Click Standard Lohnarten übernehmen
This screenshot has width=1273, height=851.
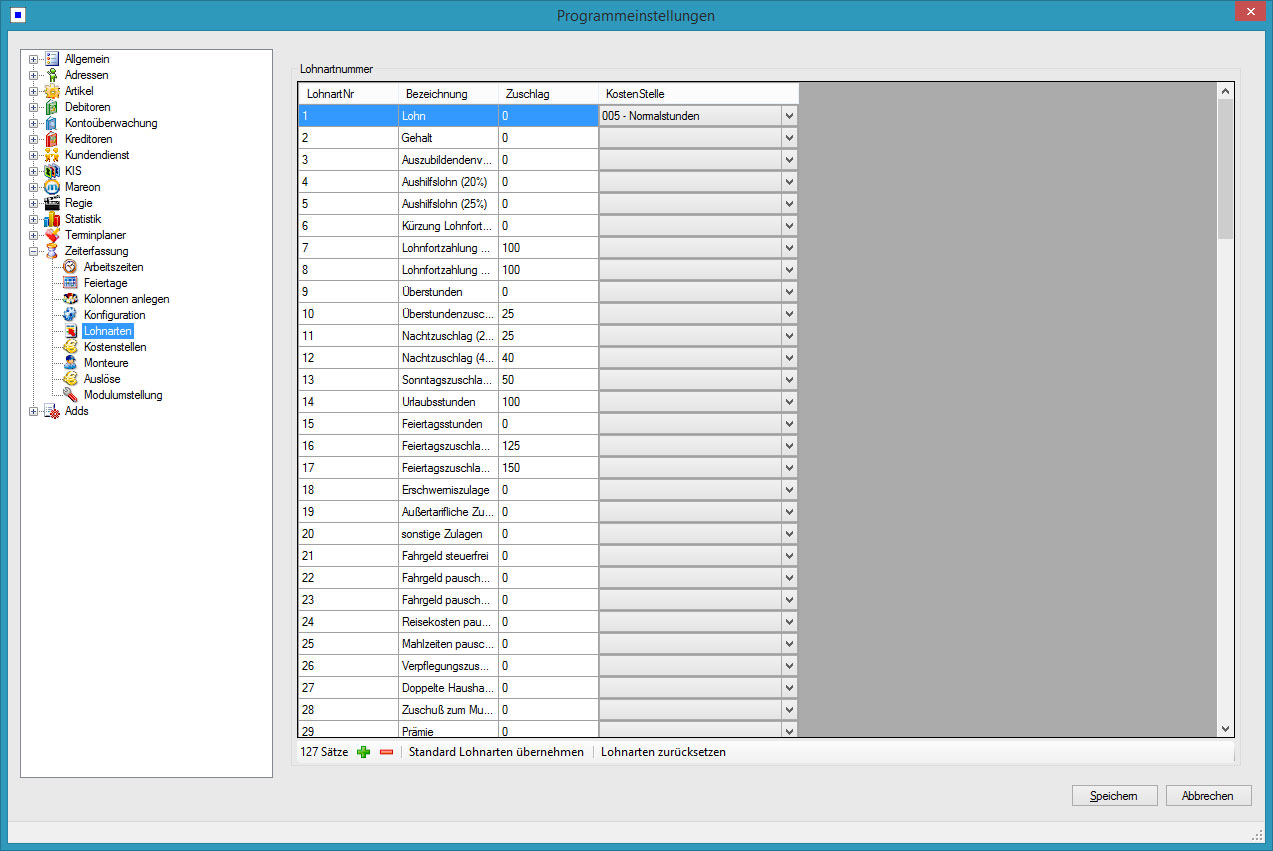[x=496, y=752]
